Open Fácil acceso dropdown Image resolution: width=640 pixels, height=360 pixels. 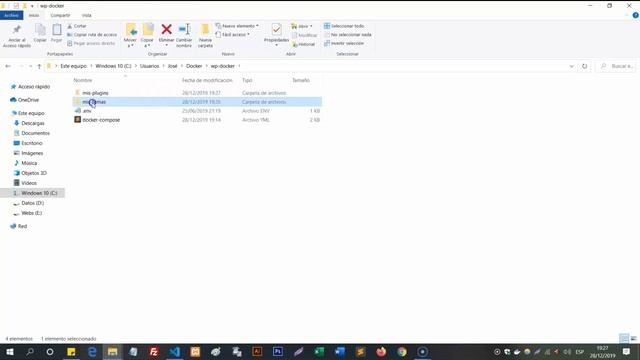232,35
